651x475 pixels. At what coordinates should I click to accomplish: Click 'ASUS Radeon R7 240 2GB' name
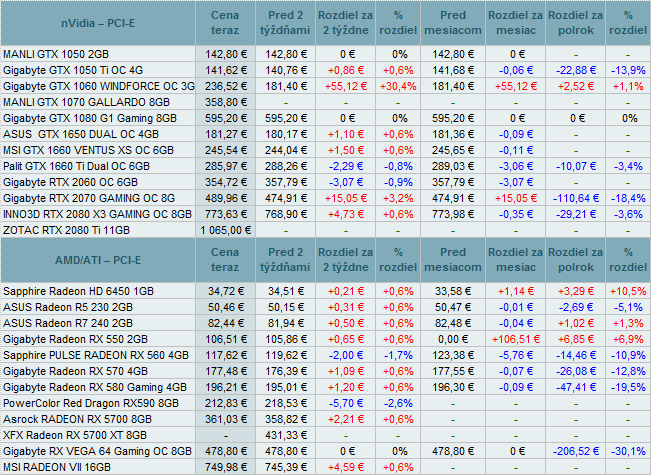coord(68,323)
